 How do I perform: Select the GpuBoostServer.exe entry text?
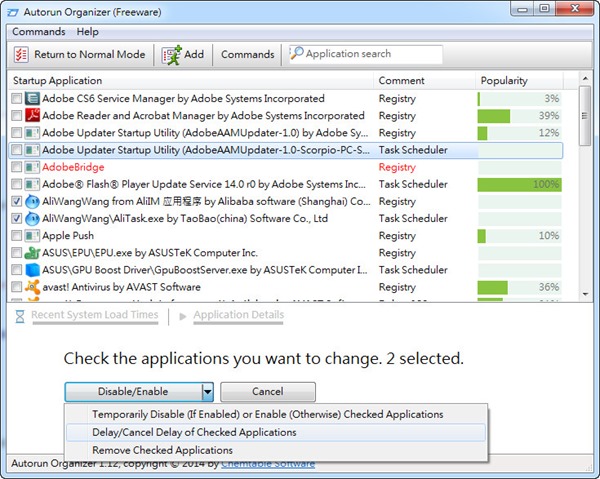pos(205,270)
